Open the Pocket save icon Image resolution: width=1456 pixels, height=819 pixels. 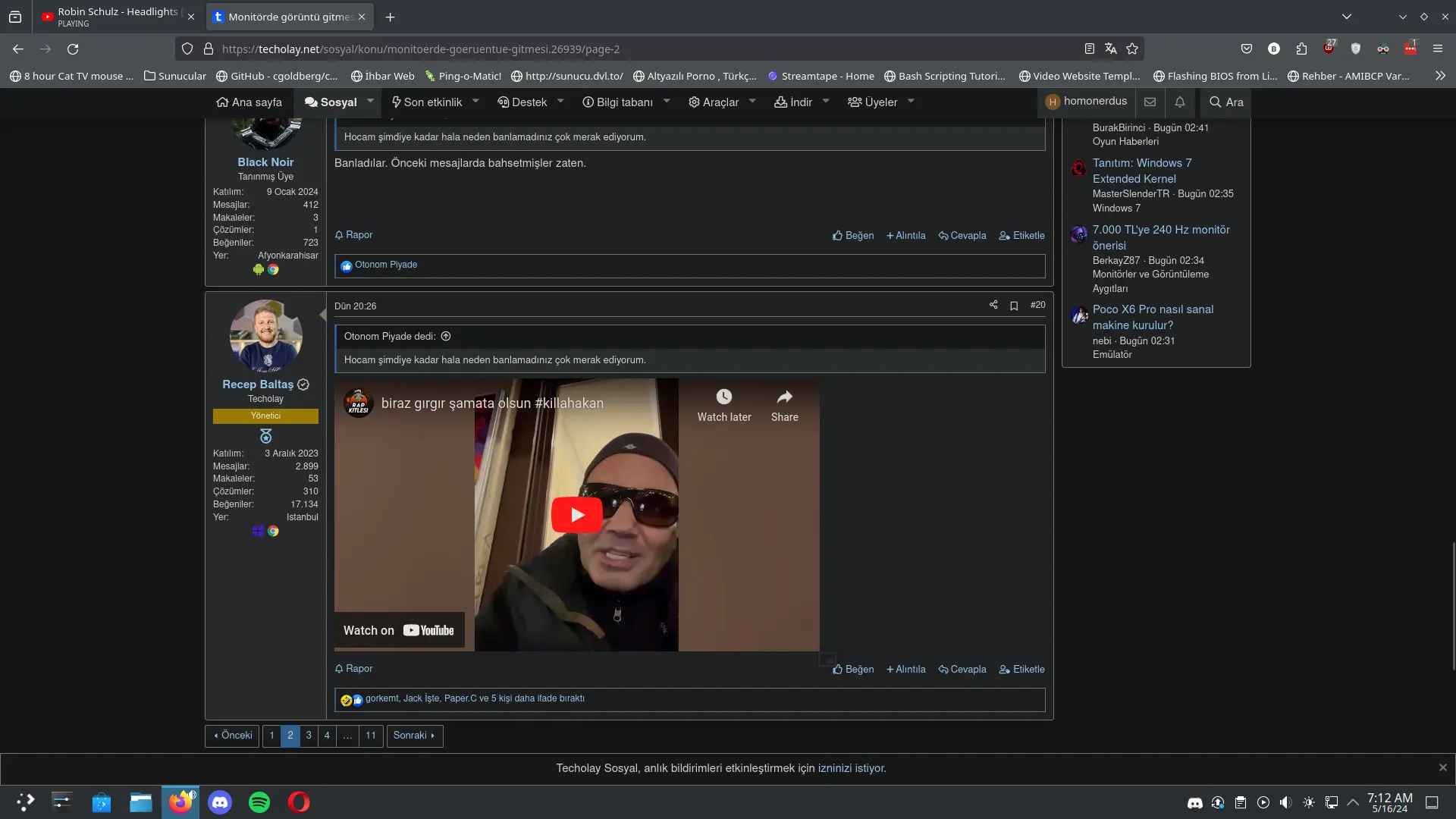[x=1246, y=49]
